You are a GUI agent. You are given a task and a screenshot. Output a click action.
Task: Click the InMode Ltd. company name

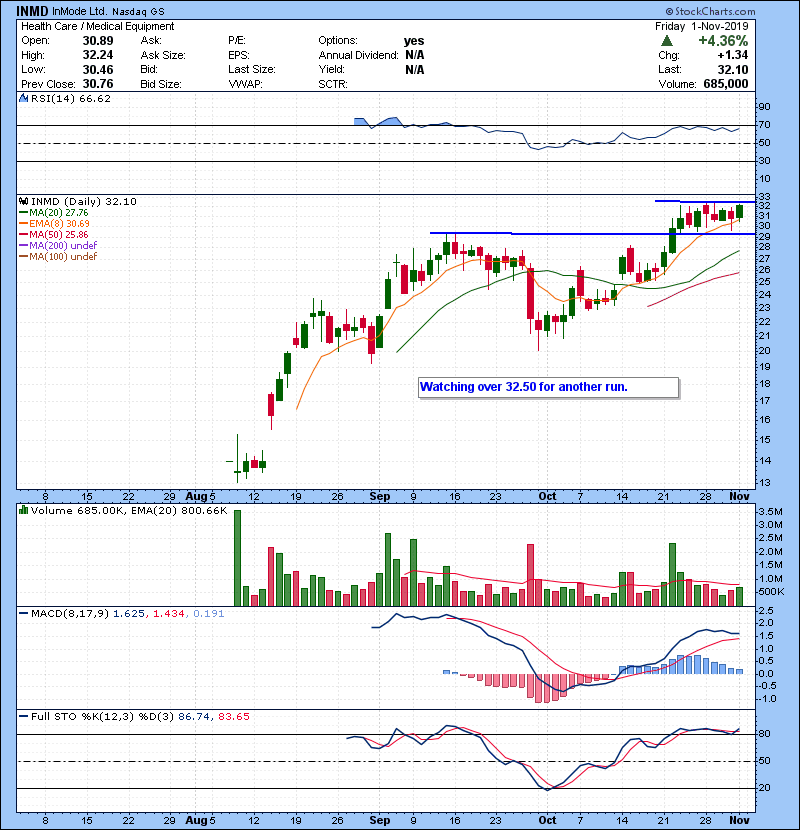80,11
